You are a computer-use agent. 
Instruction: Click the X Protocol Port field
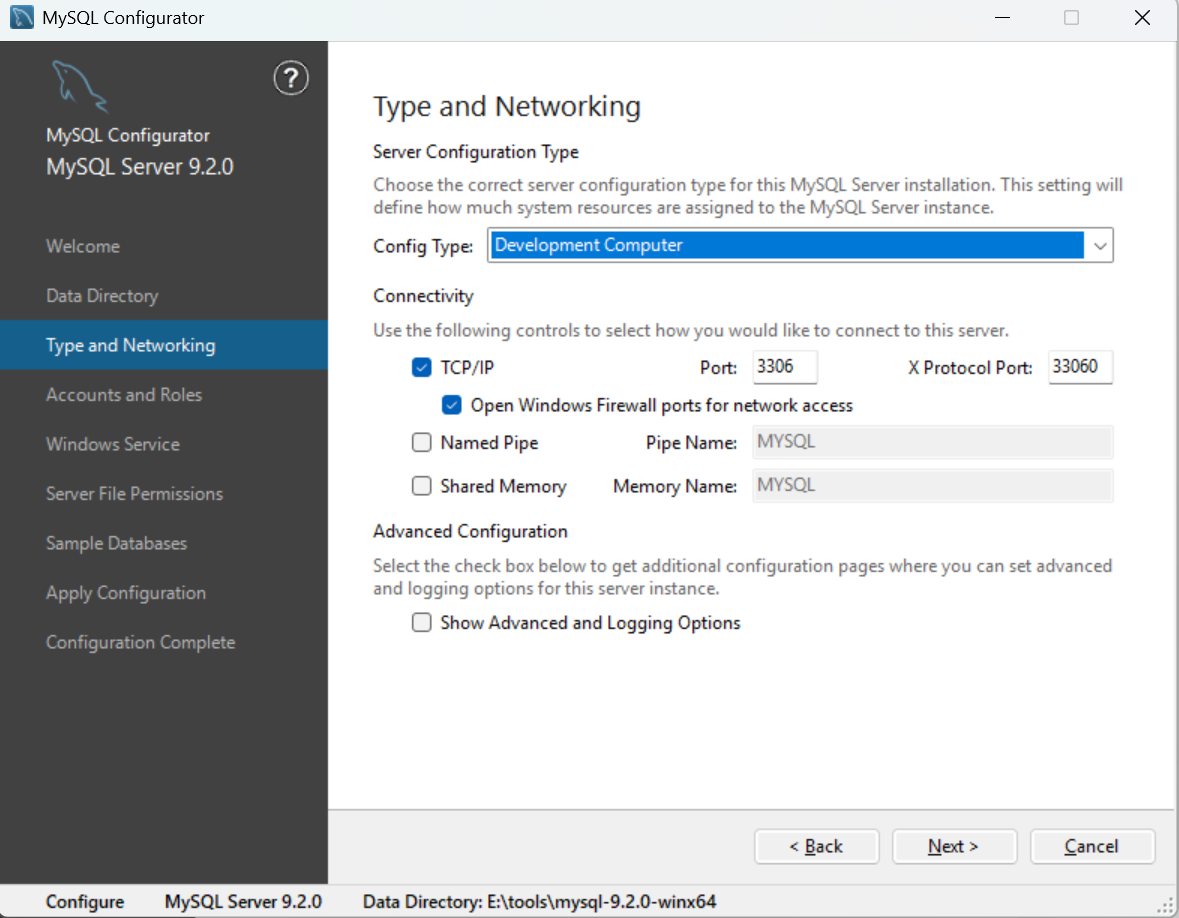click(1080, 367)
